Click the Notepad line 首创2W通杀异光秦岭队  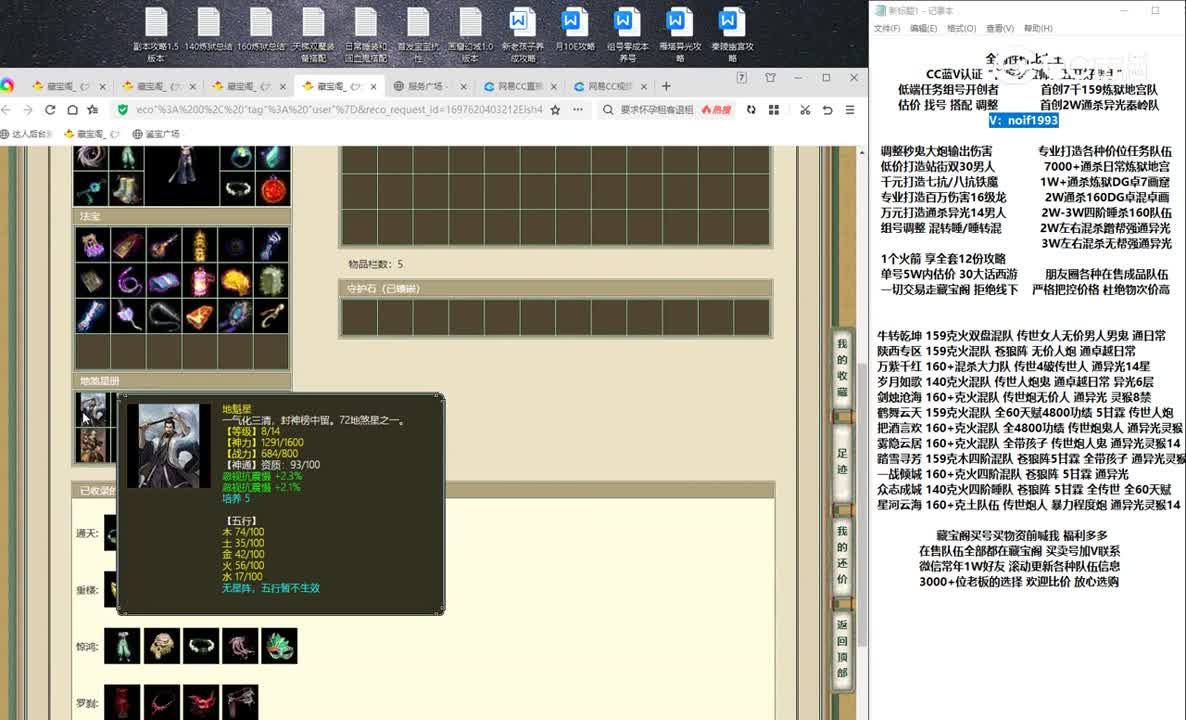coord(1099,105)
